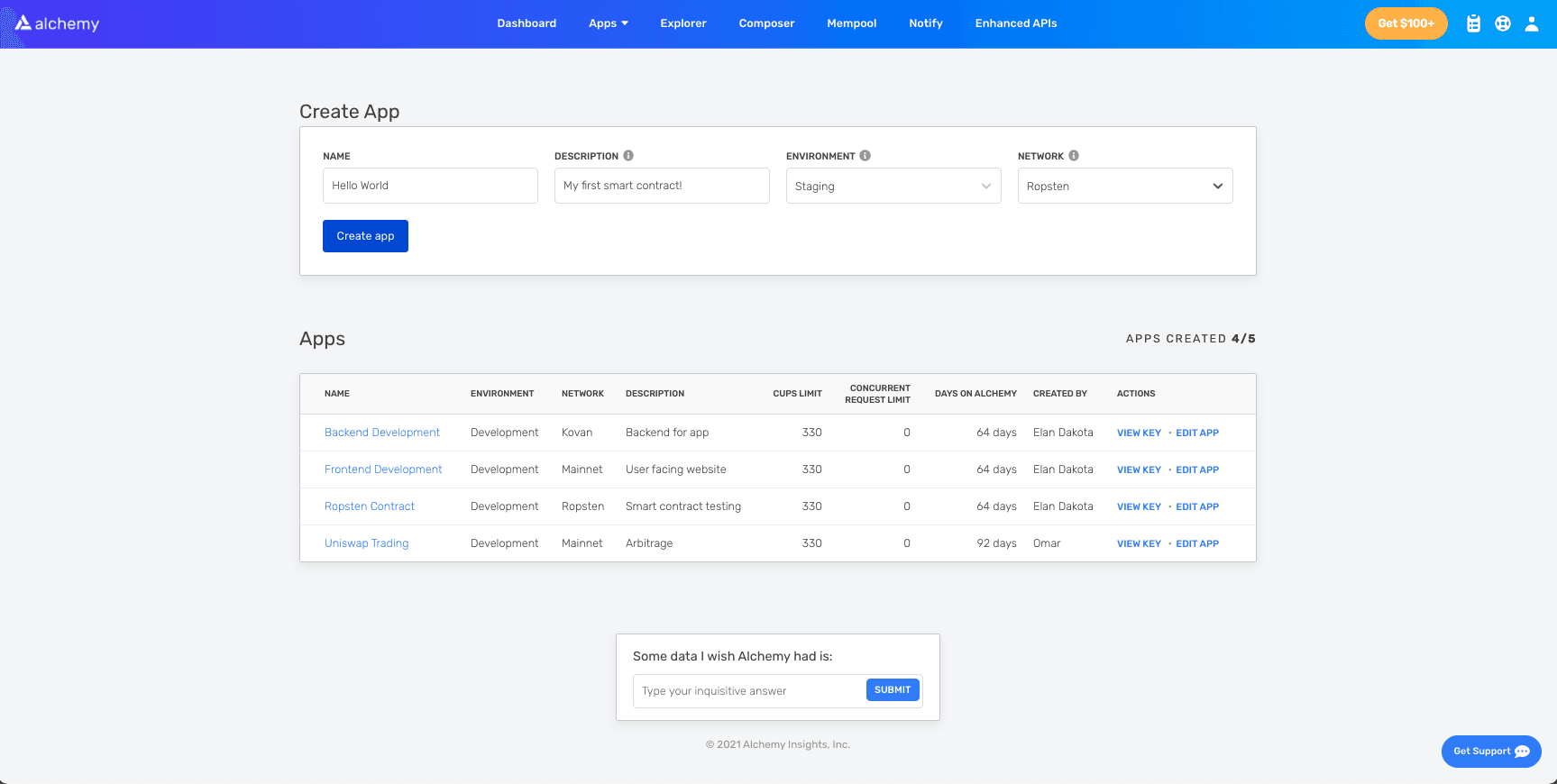1557x784 pixels.
Task: Click the Get $100+ button
Action: 1405,23
